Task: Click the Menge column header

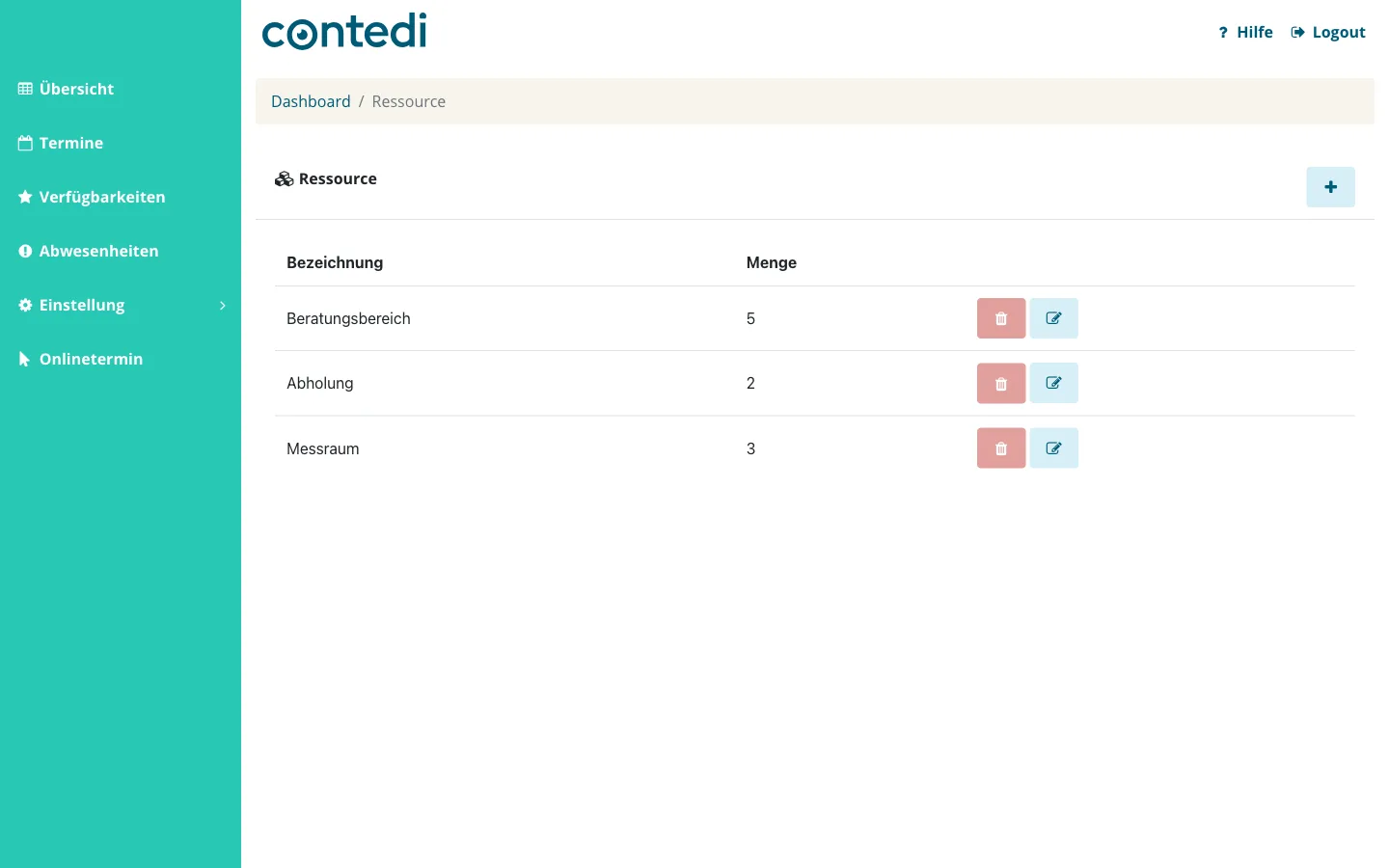Action: (x=772, y=262)
